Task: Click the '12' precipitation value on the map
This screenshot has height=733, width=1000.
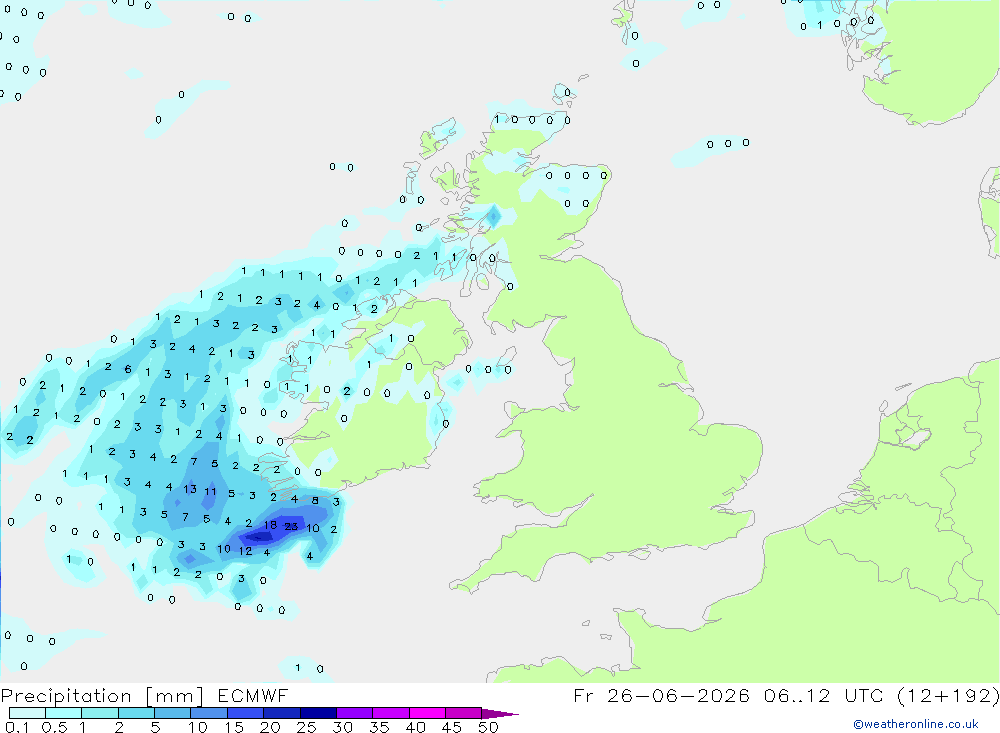Action: tap(246, 551)
